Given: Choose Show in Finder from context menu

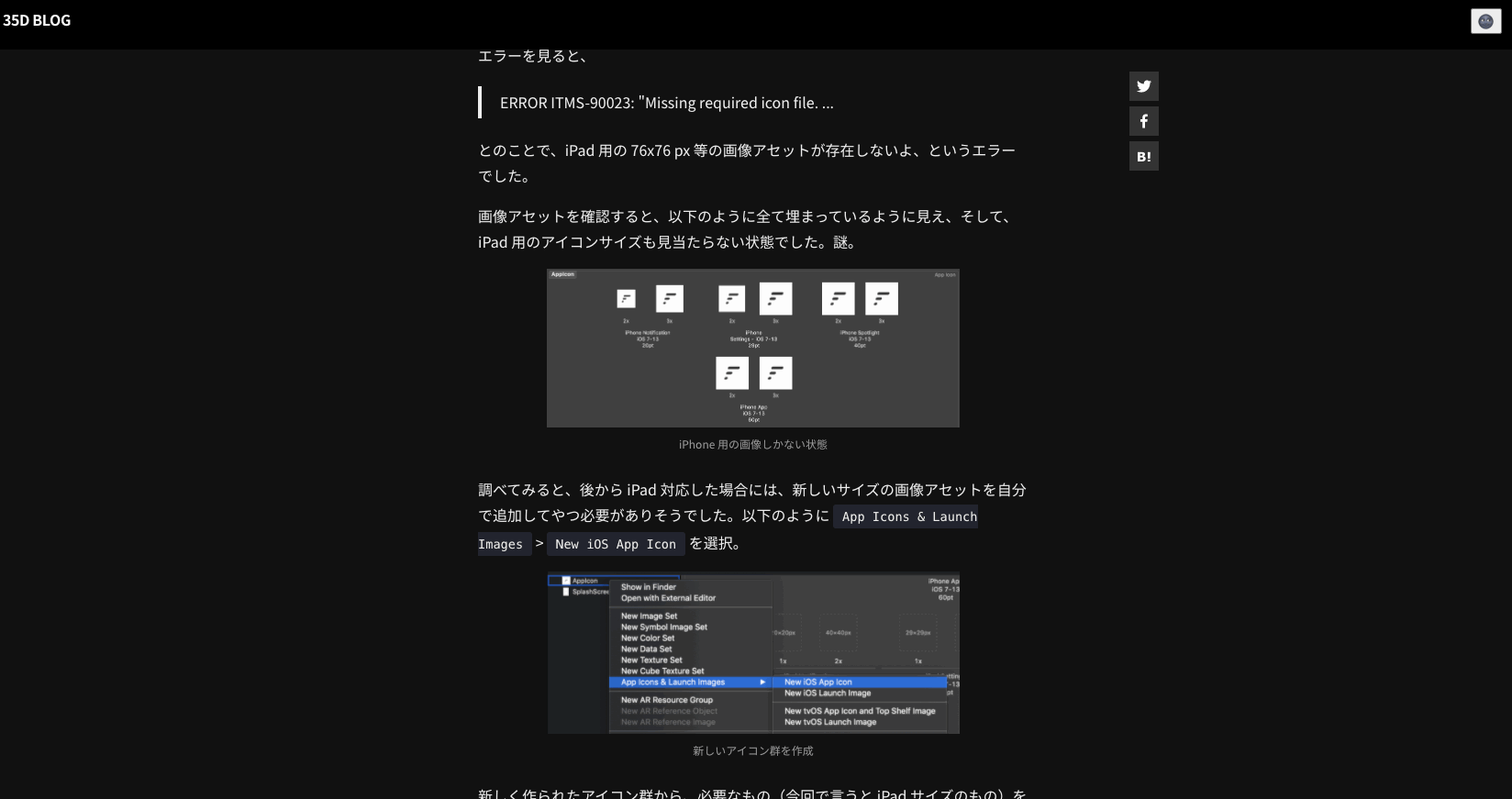Looking at the screenshot, I should (648, 587).
